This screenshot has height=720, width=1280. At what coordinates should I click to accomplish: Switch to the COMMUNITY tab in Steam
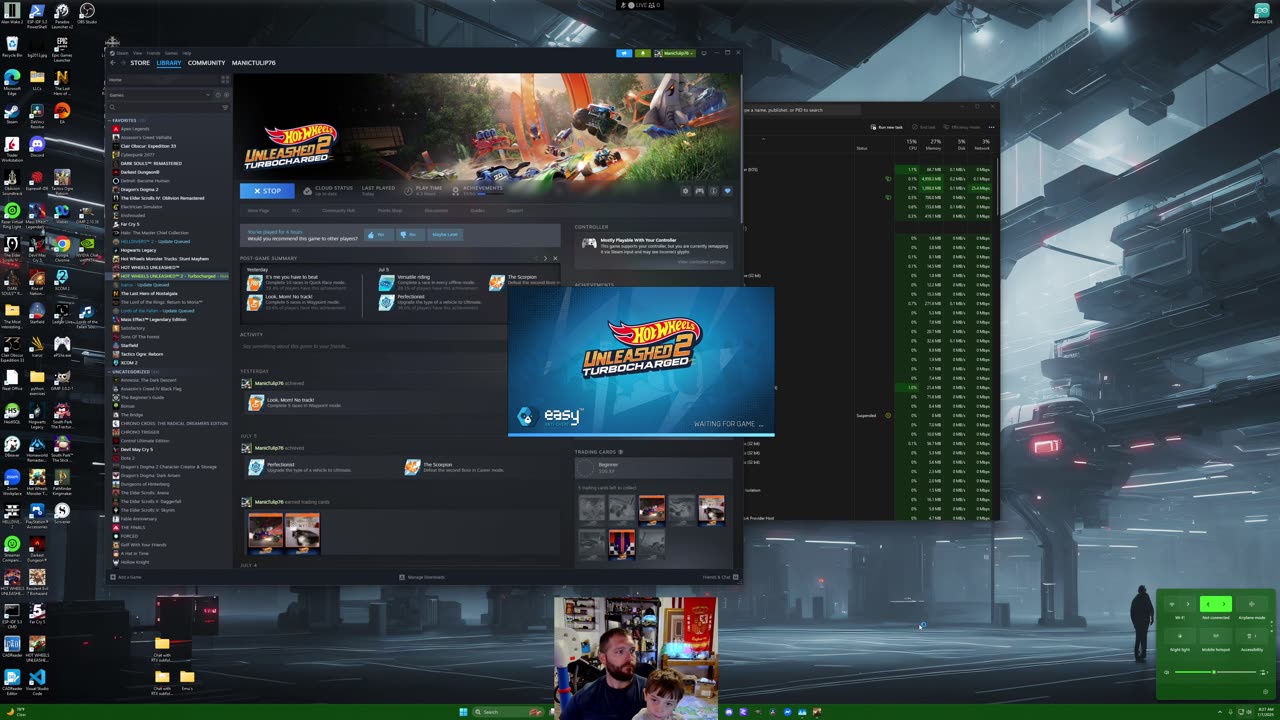[x=206, y=63]
